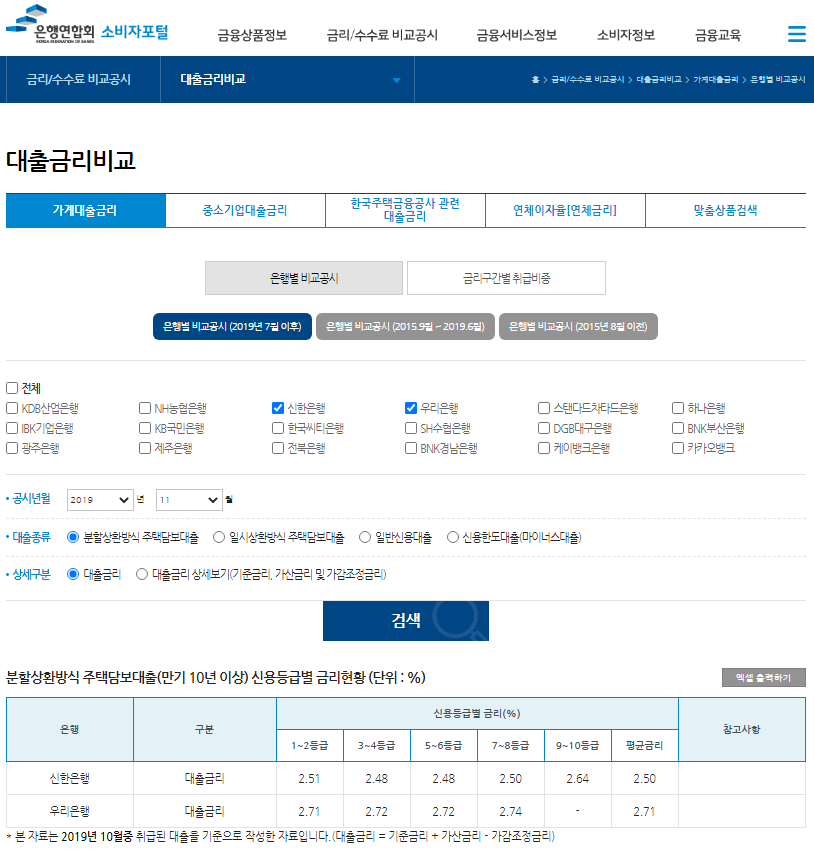
Task: Check the 한국씨티은행 checkbox
Action: (x=278, y=429)
